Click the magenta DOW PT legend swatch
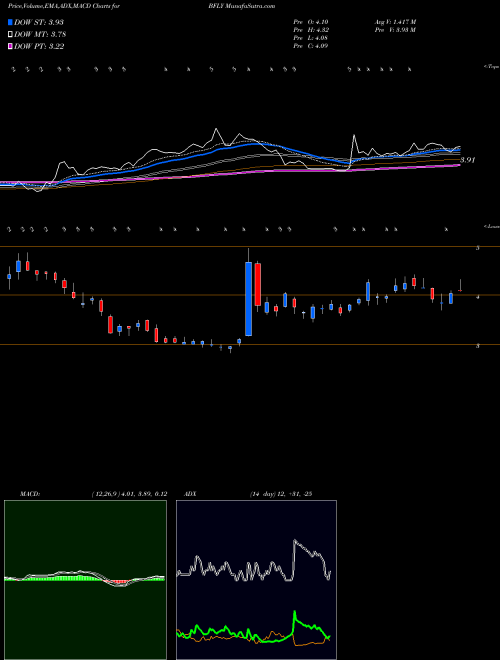 (x=11, y=46)
